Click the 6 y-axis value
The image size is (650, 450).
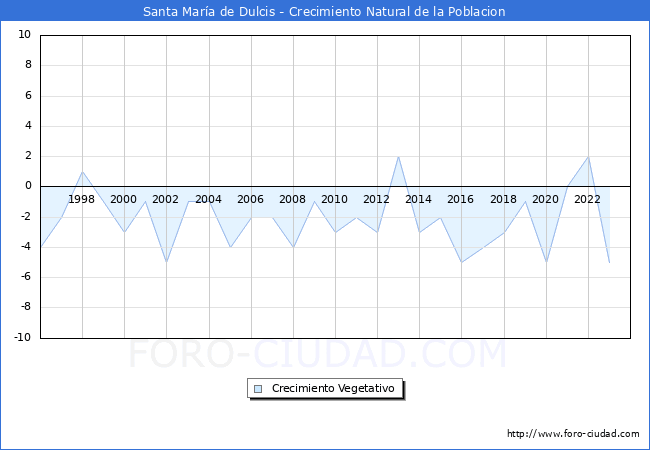[28, 95]
